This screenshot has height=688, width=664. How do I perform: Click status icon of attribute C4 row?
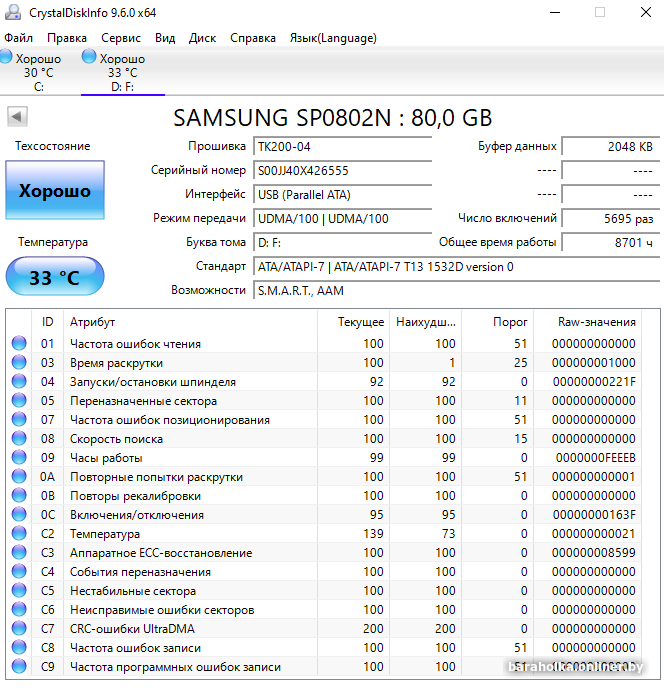point(19,571)
